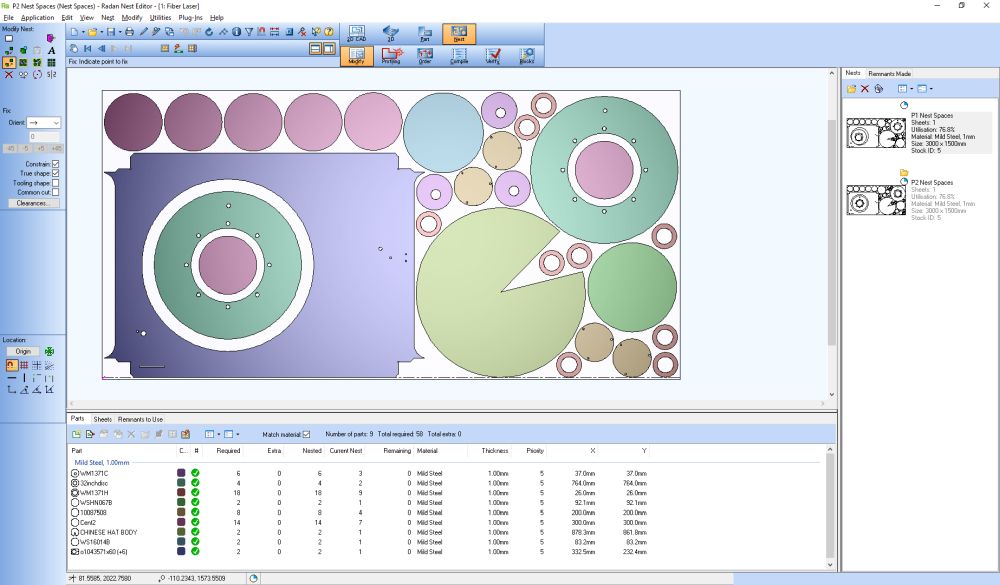The image size is (1000, 585).
Task: Open the 3D mode icon
Action: tap(390, 34)
